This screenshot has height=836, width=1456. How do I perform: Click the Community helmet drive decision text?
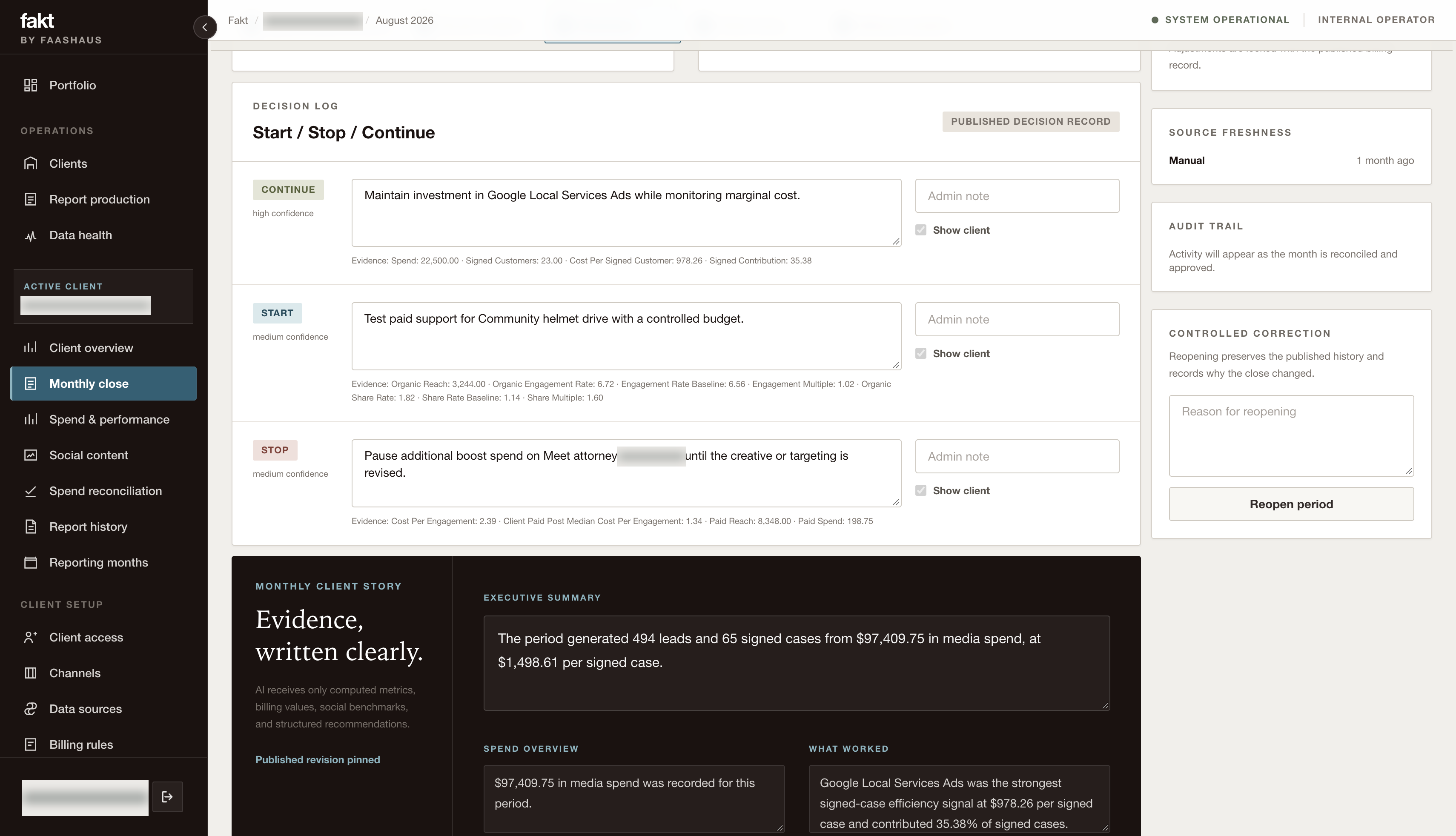coord(626,336)
